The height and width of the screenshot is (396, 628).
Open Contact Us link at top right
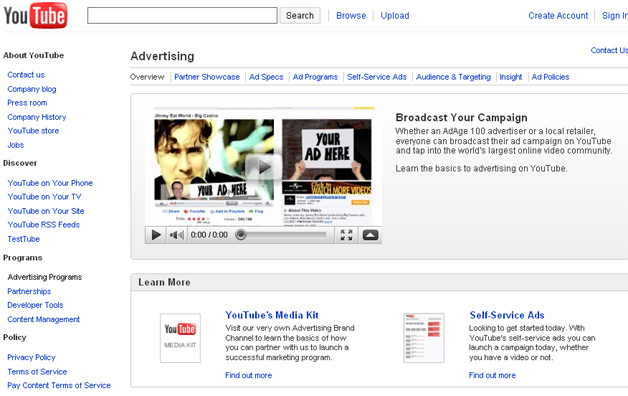[x=609, y=50]
